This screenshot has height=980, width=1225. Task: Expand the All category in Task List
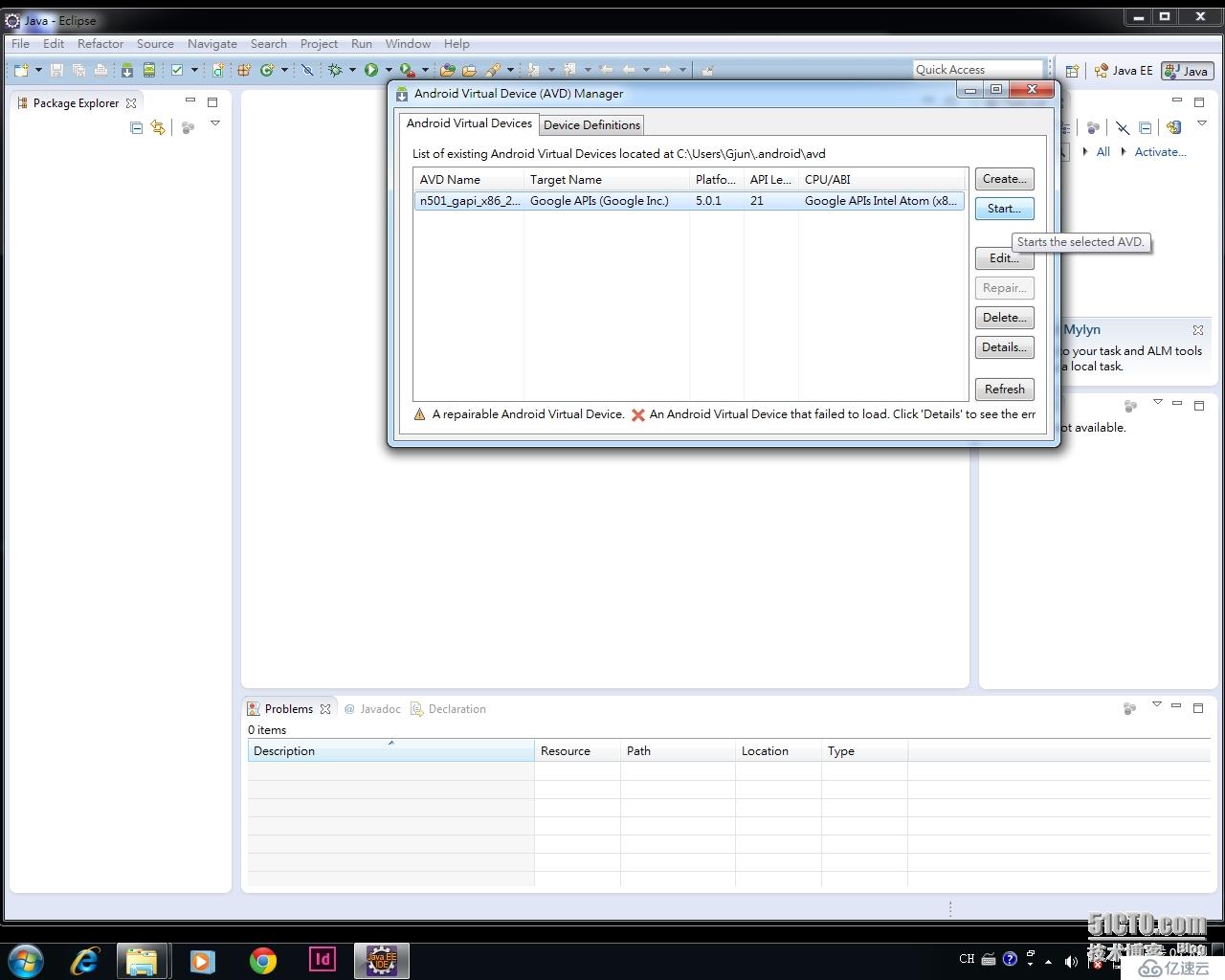click(1084, 151)
